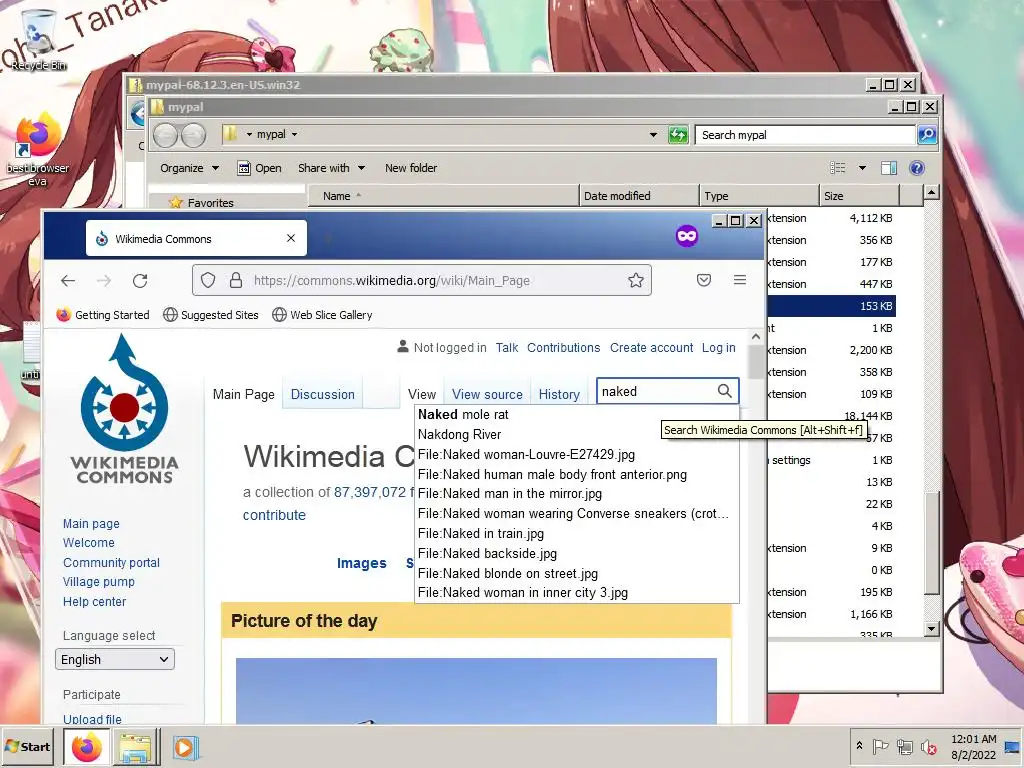Select Naked mole rat suggestion
This screenshot has width=1024, height=768.
coord(577,414)
